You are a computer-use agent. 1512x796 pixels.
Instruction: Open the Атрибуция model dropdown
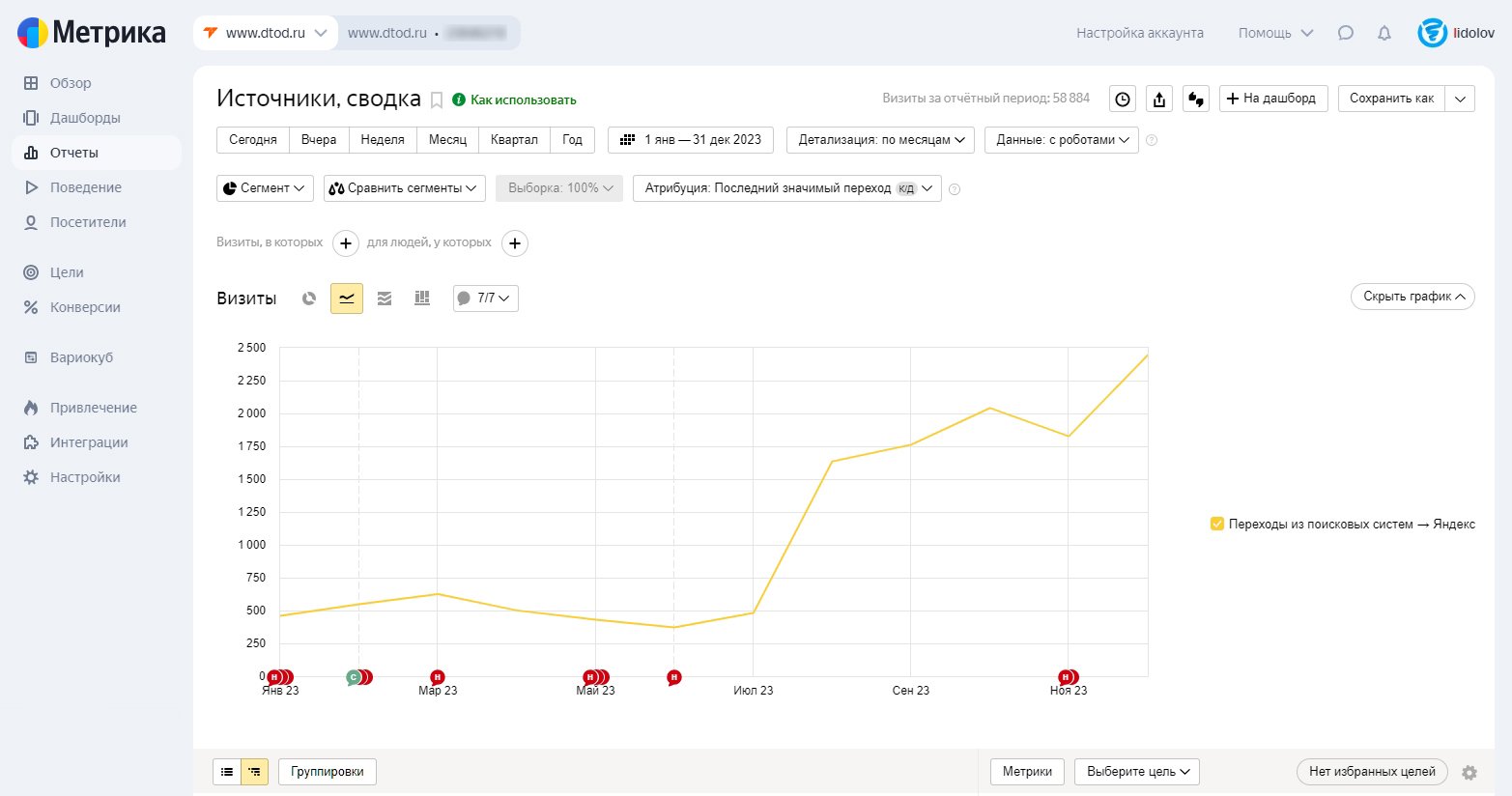pyautogui.click(x=786, y=188)
